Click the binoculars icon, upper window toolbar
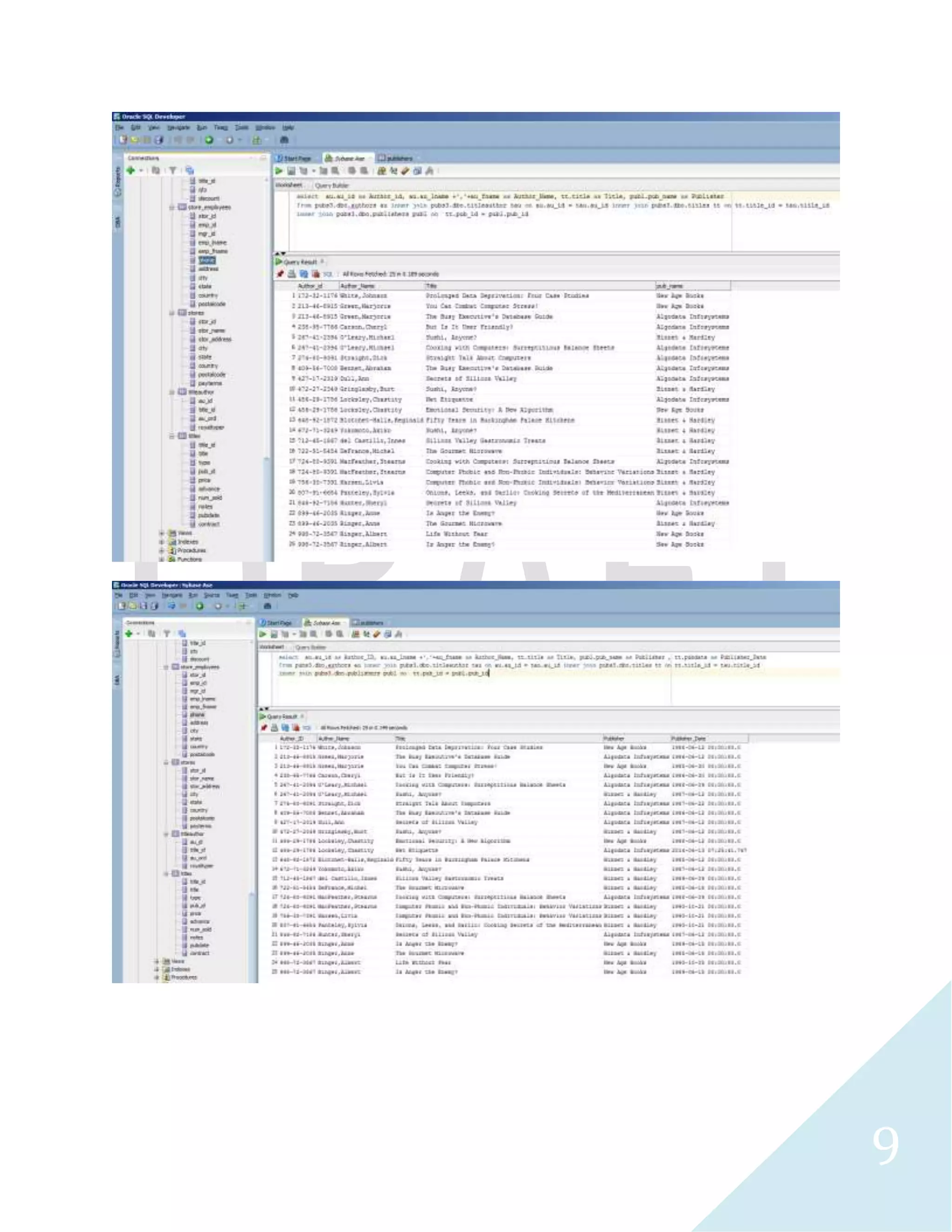 pos(284,140)
